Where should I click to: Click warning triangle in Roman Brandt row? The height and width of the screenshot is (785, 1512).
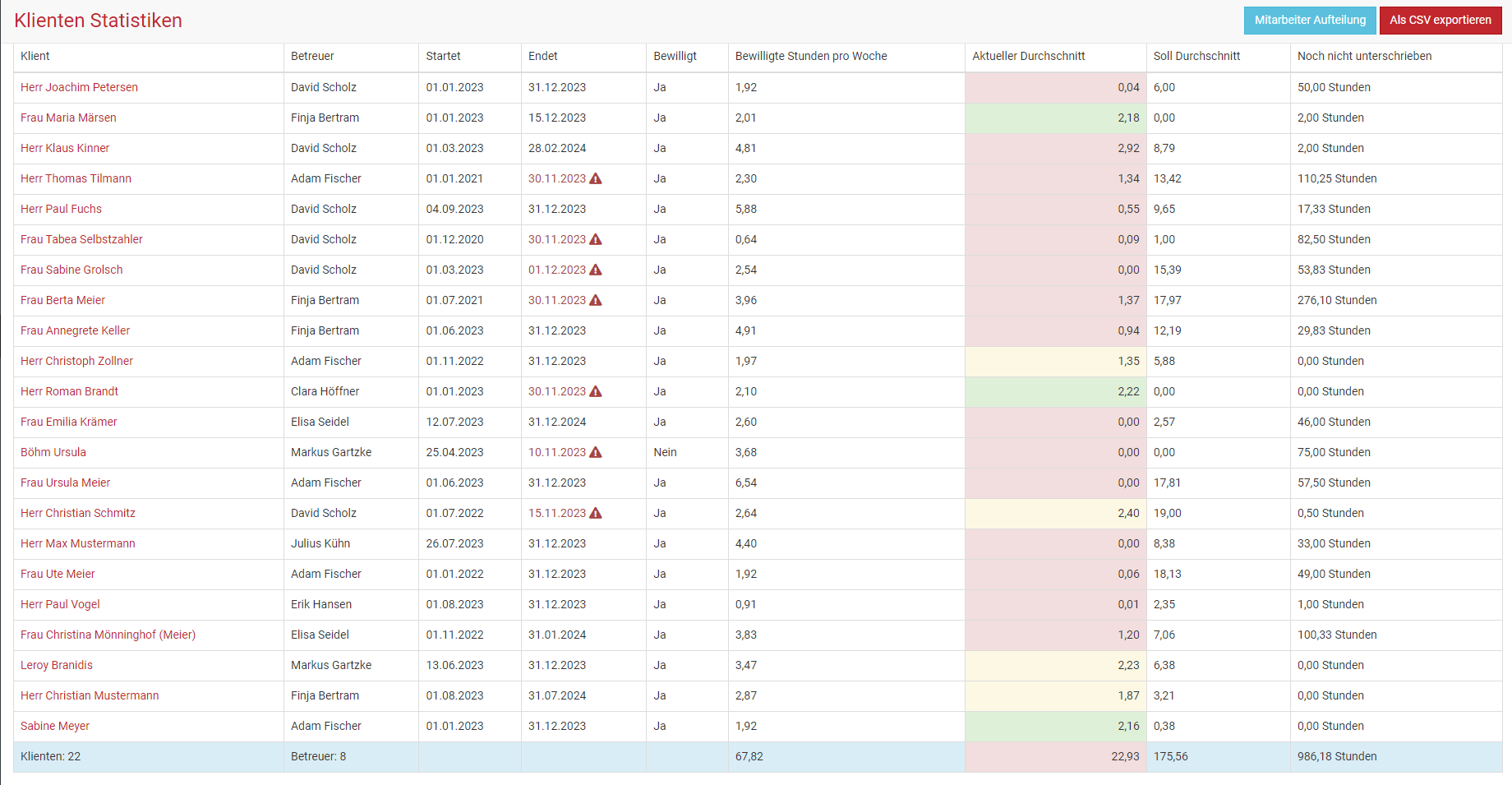tap(596, 391)
